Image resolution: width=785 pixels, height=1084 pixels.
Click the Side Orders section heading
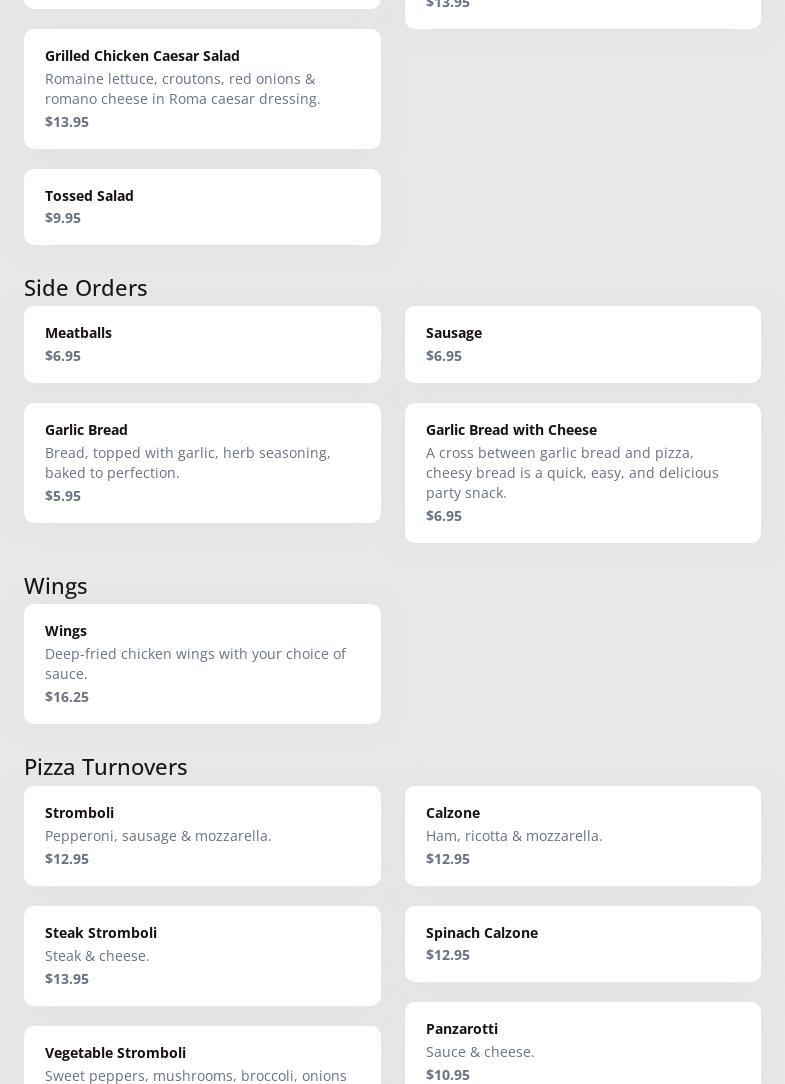click(86, 288)
